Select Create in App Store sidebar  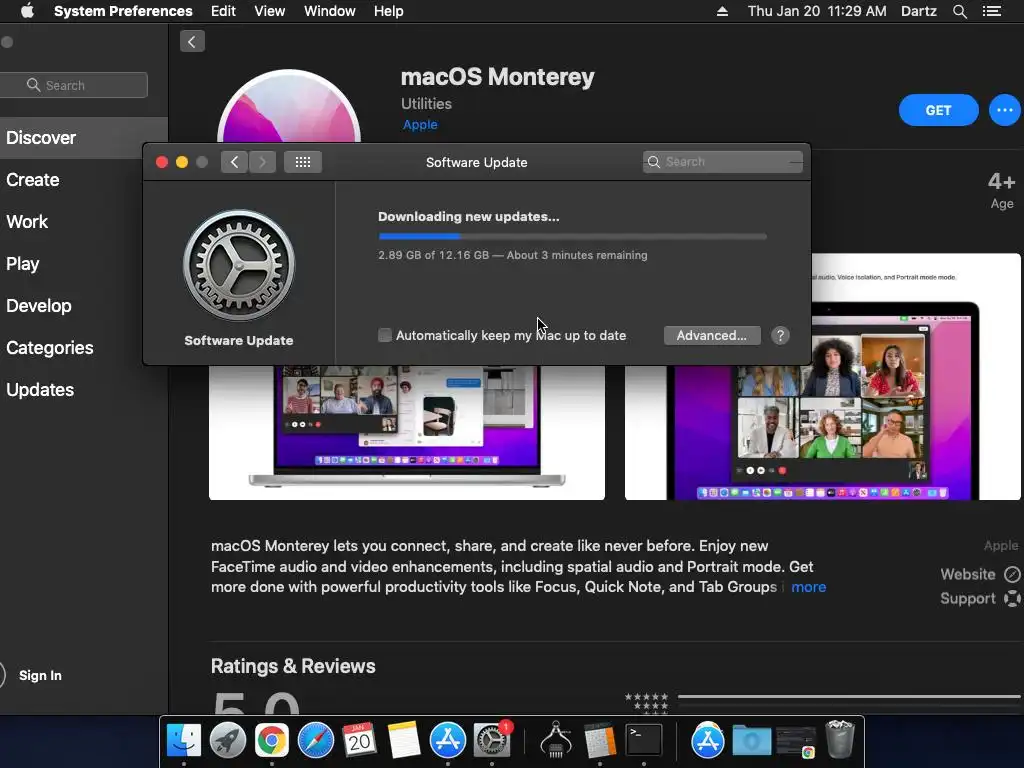tap(84, 180)
